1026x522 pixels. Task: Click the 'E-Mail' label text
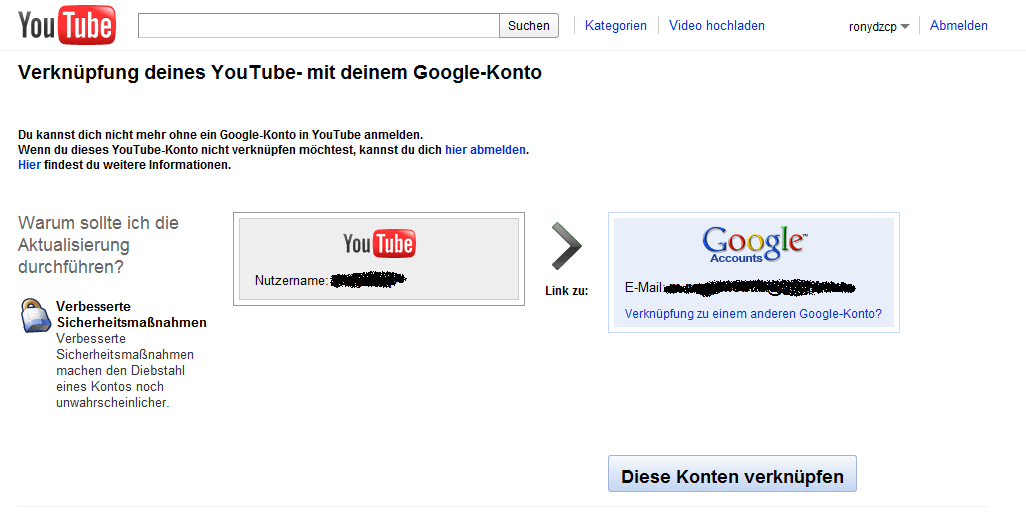coord(644,288)
